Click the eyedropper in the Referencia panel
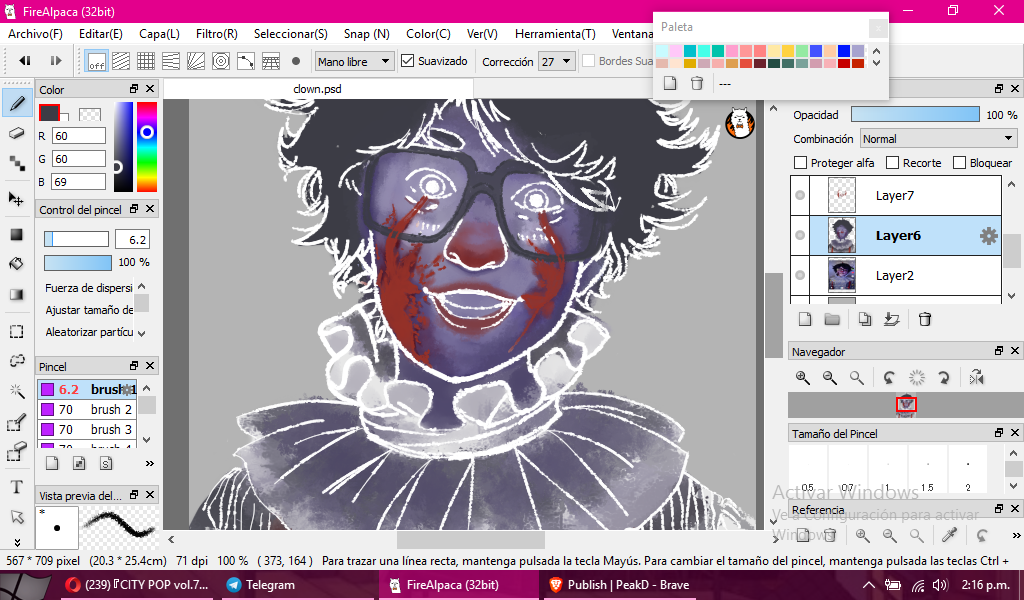This screenshot has height=600, width=1024. [x=949, y=535]
